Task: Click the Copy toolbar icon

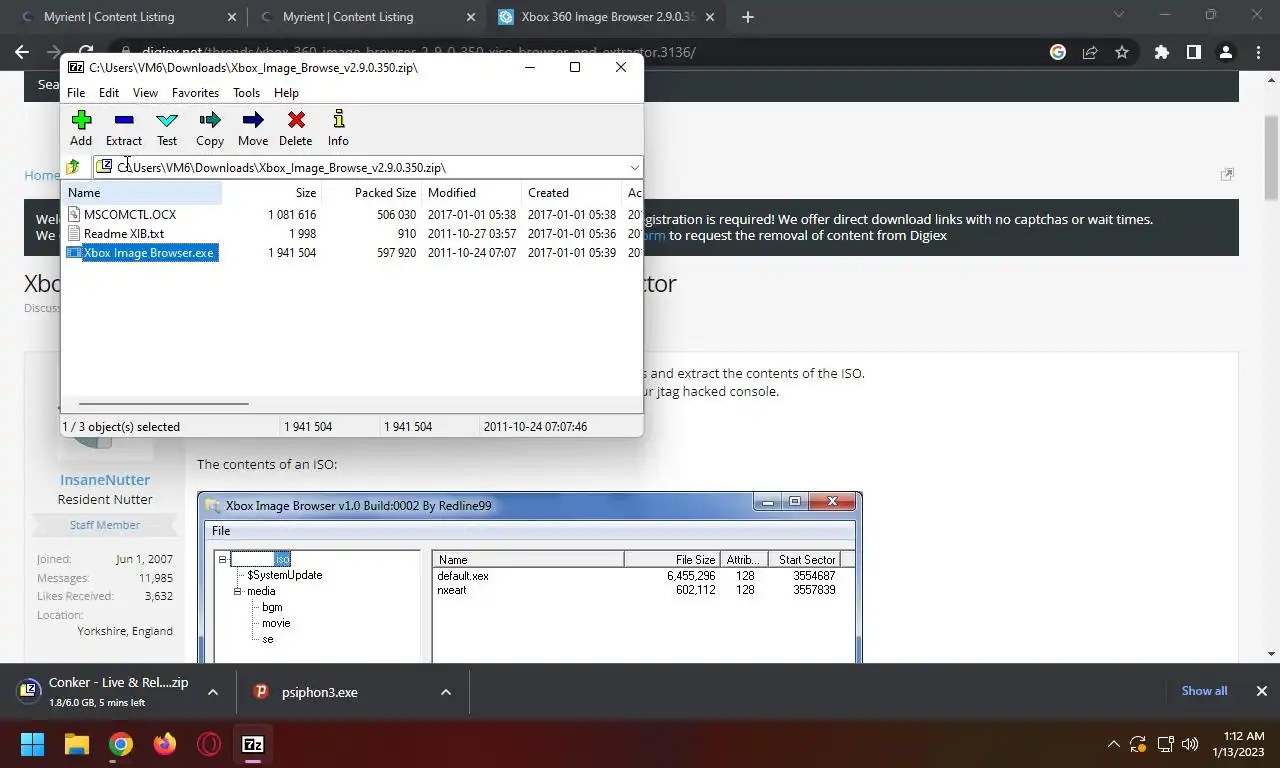Action: click(210, 128)
